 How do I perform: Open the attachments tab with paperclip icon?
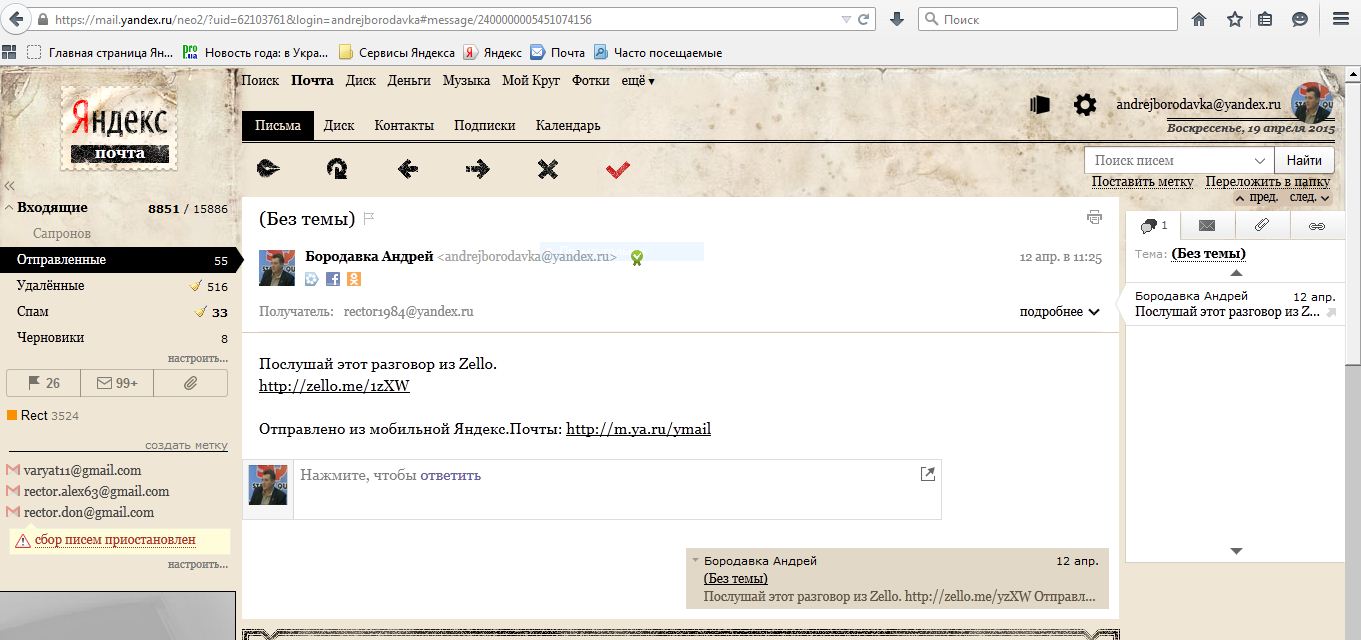[1262, 226]
